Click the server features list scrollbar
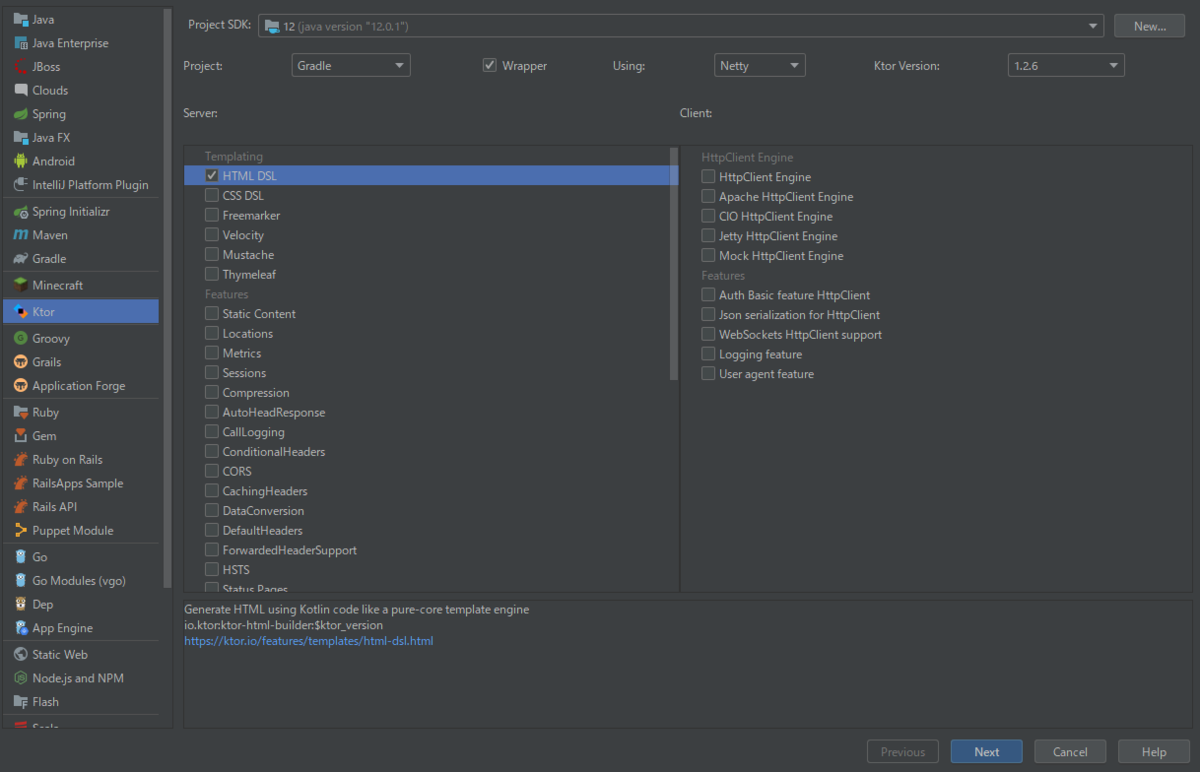 coord(674,264)
